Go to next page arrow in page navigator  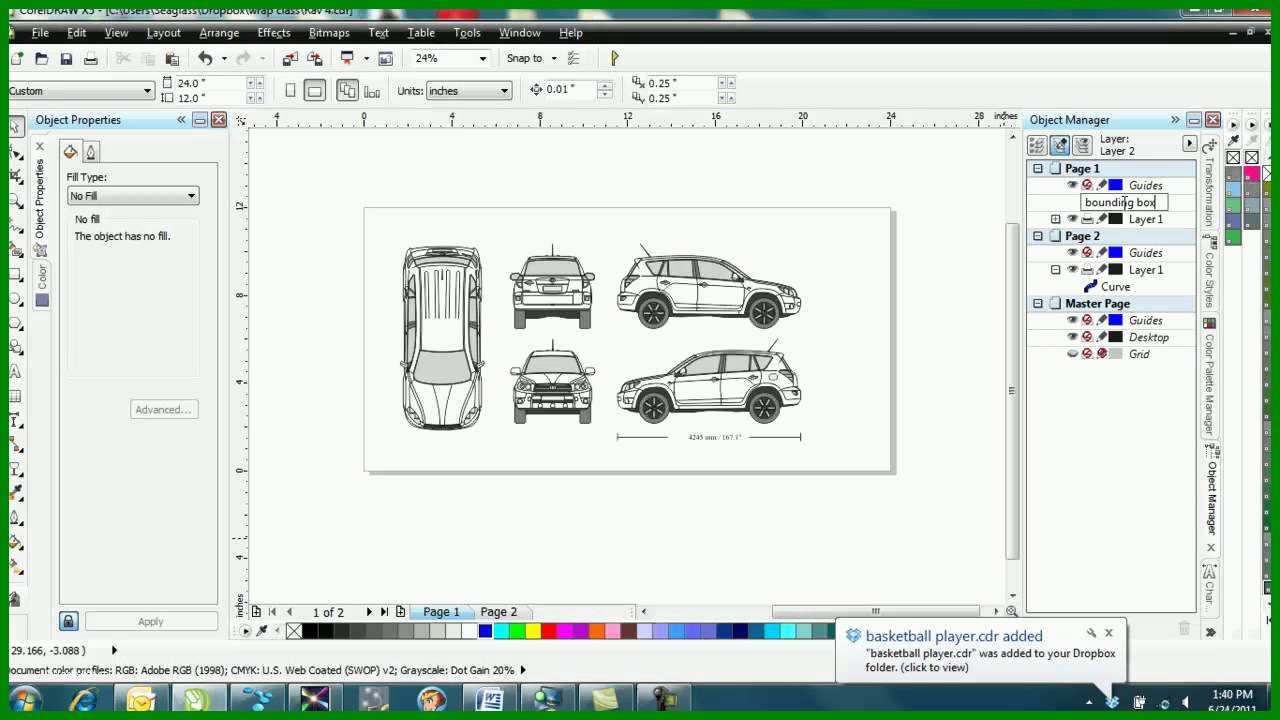tap(369, 612)
